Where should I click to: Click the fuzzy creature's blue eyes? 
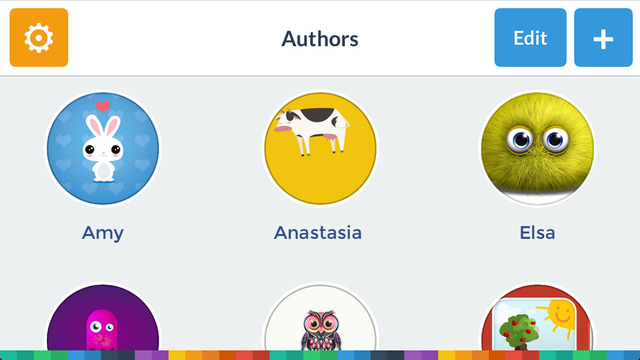pyautogui.click(x=538, y=140)
